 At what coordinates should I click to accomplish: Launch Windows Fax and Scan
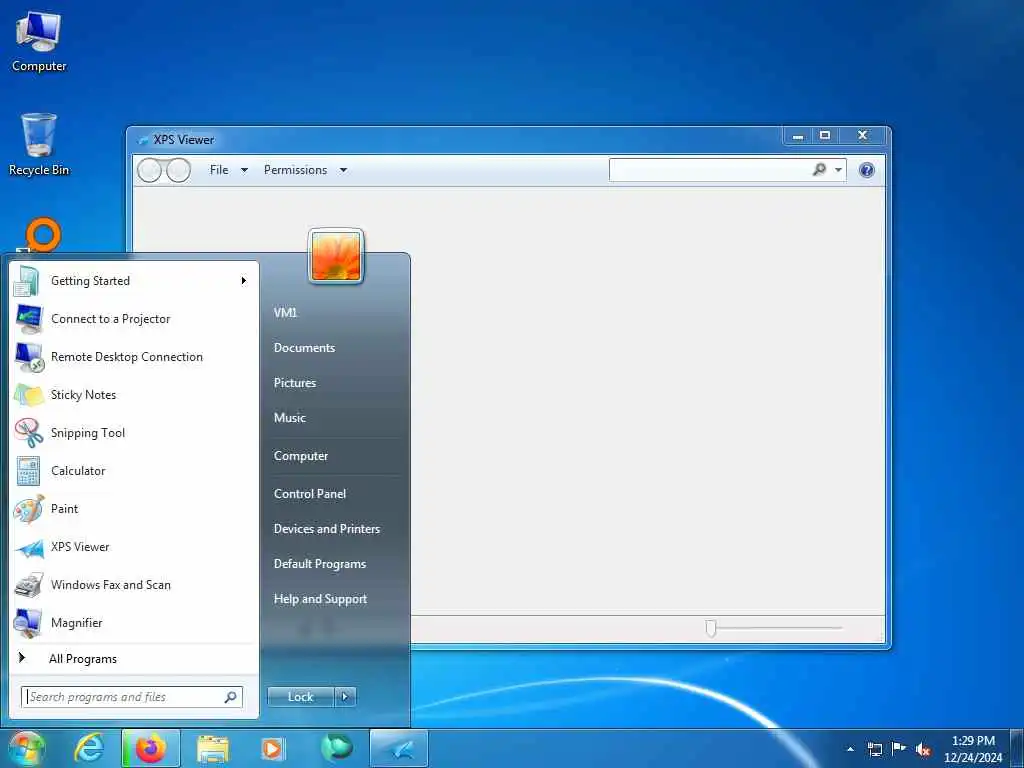pos(134,585)
